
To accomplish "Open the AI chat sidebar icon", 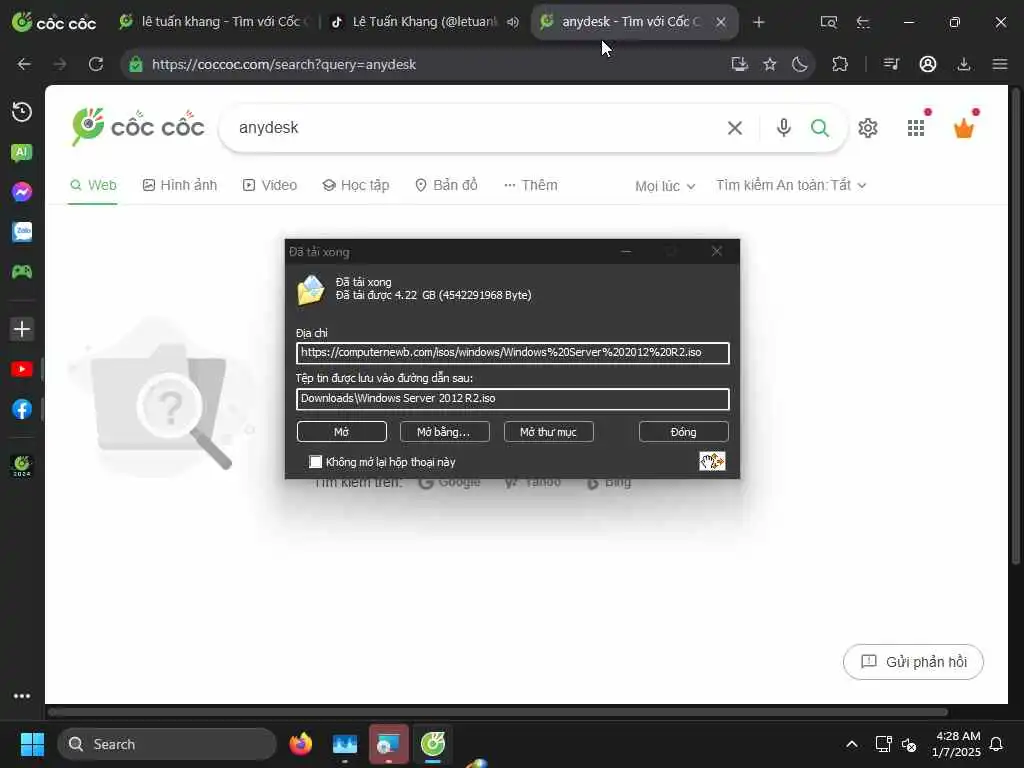I will click(22, 153).
